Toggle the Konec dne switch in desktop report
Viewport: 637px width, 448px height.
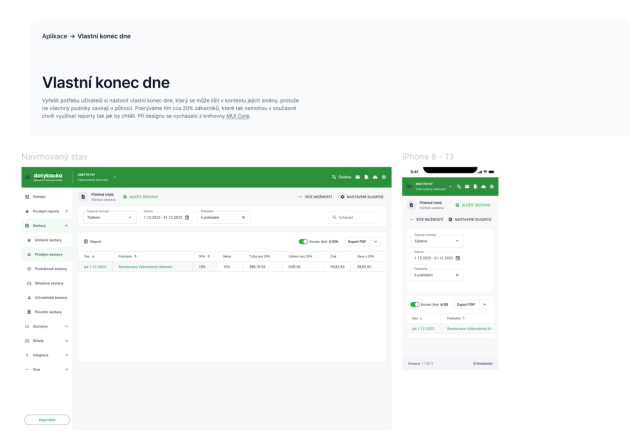303,242
